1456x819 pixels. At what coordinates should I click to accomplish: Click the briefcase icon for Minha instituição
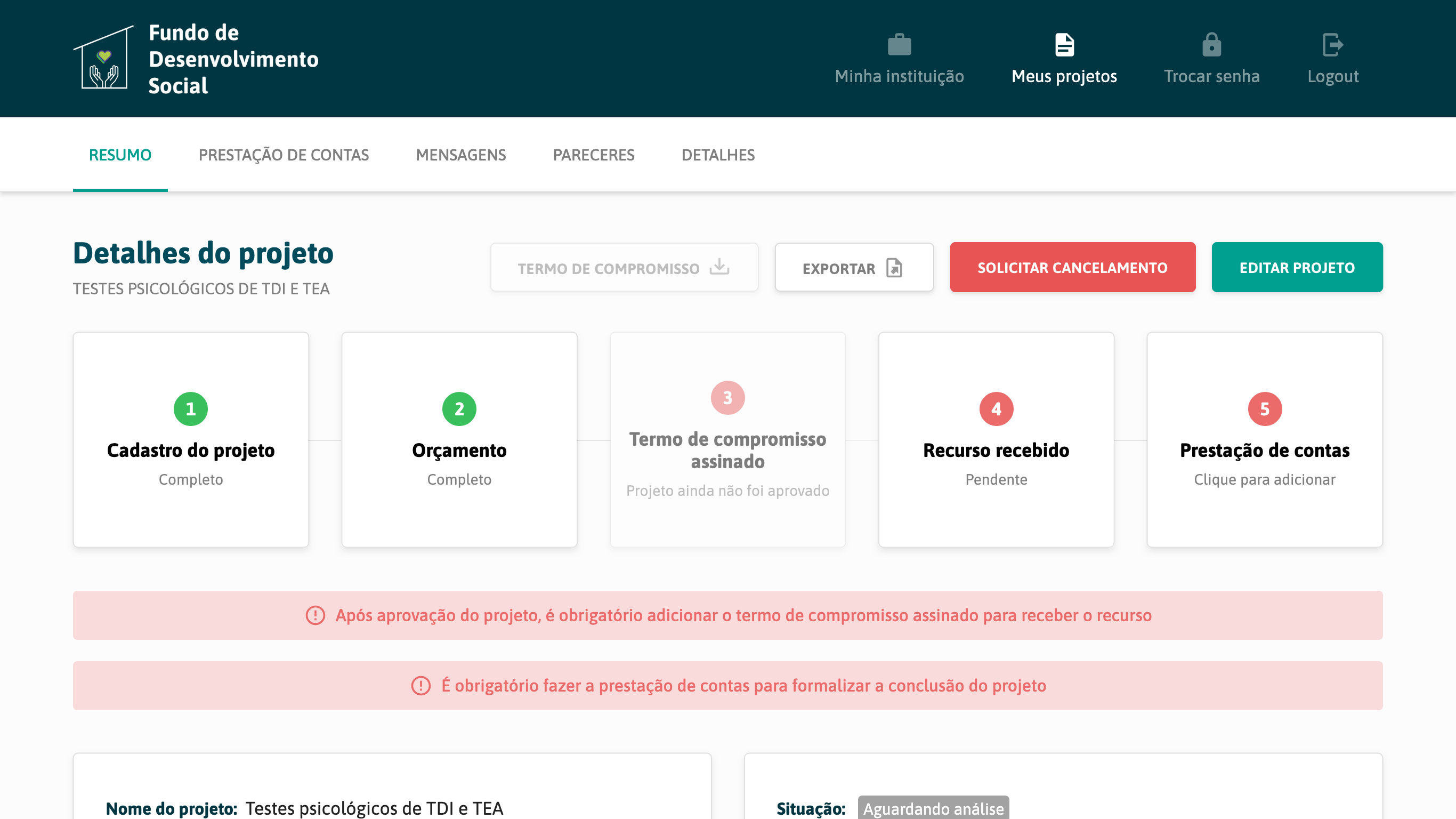899,45
